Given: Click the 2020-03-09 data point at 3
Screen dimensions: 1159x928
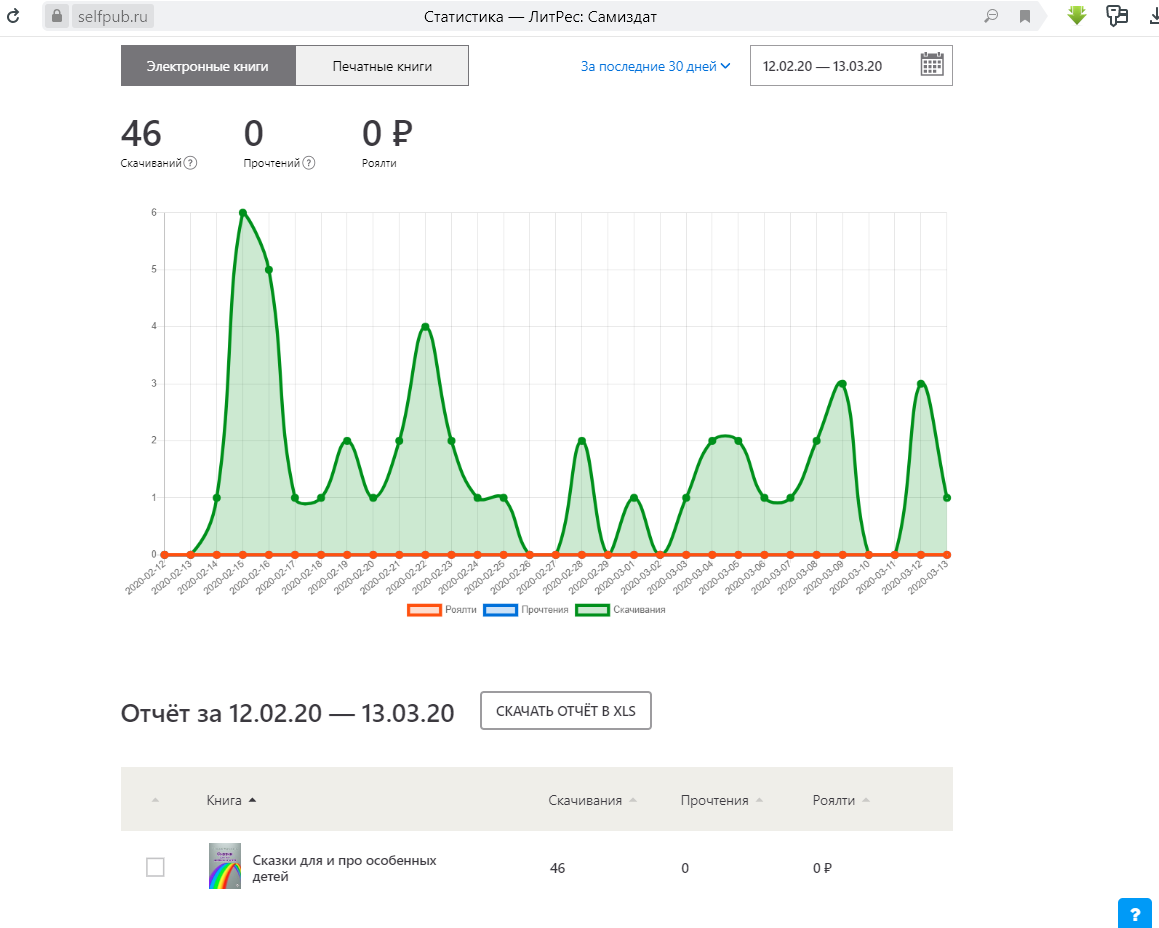Looking at the screenshot, I should 842,384.
